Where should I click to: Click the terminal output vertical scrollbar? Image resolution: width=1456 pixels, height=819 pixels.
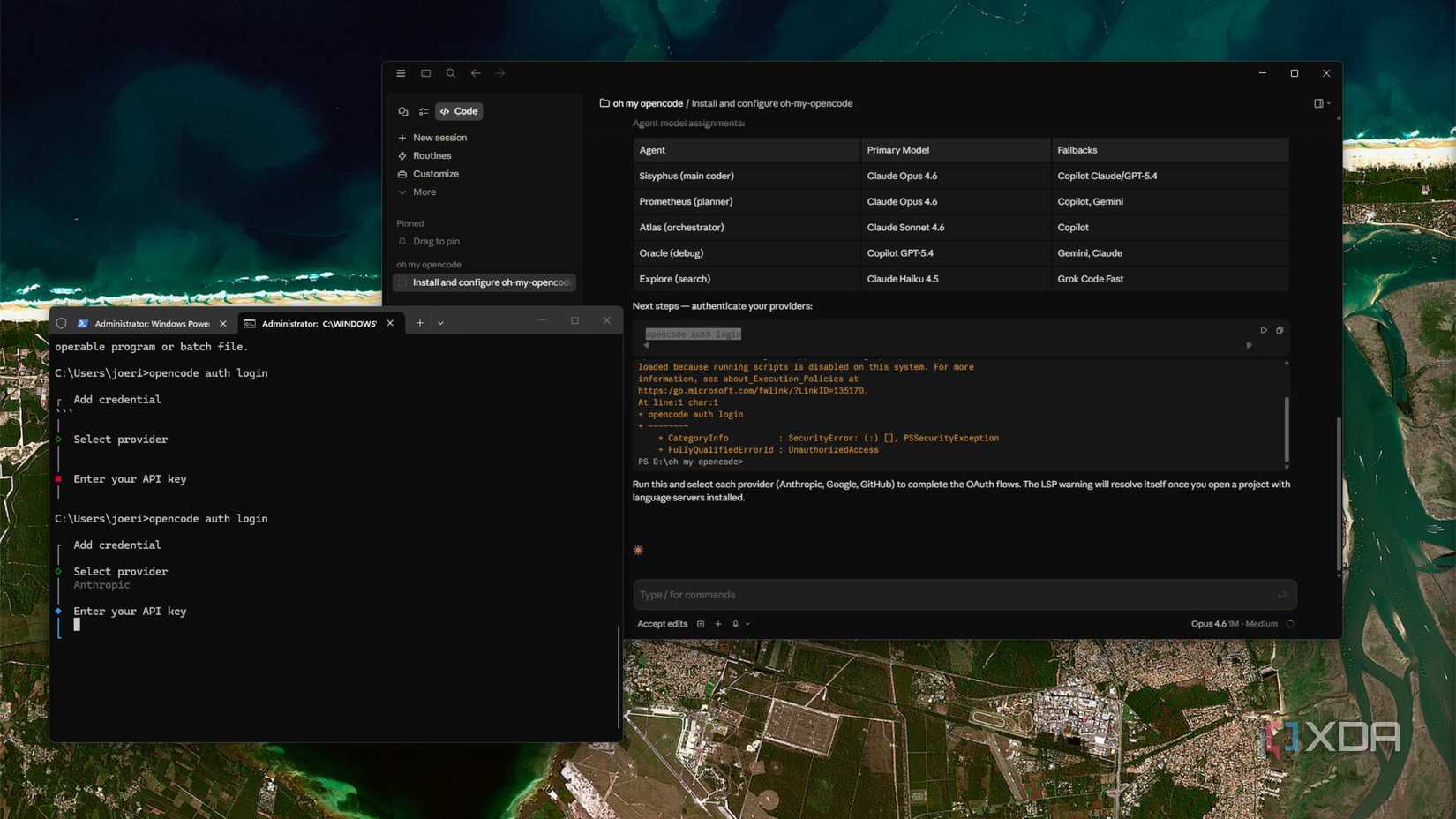coord(1287,429)
